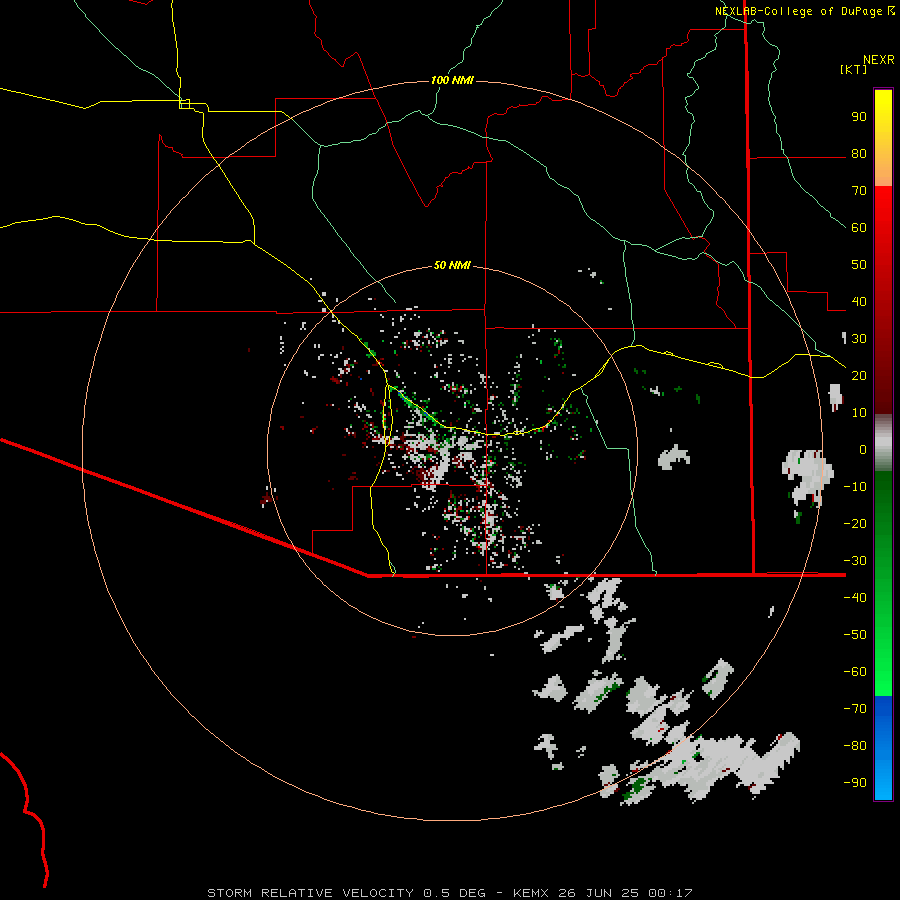This screenshot has width=900, height=900.
Task: Click the 60 value on velocity scale
Action: coord(859,228)
